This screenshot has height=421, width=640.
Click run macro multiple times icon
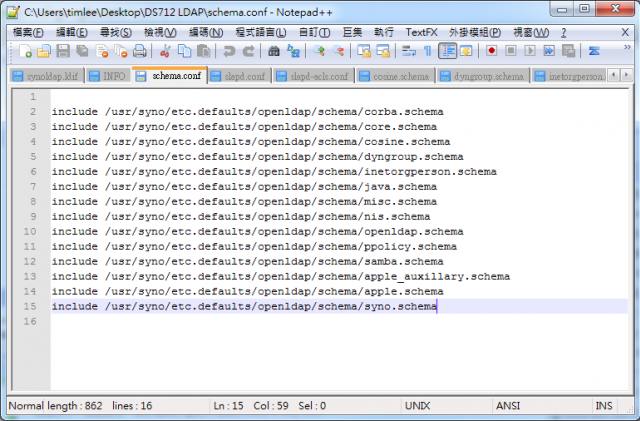549,51
